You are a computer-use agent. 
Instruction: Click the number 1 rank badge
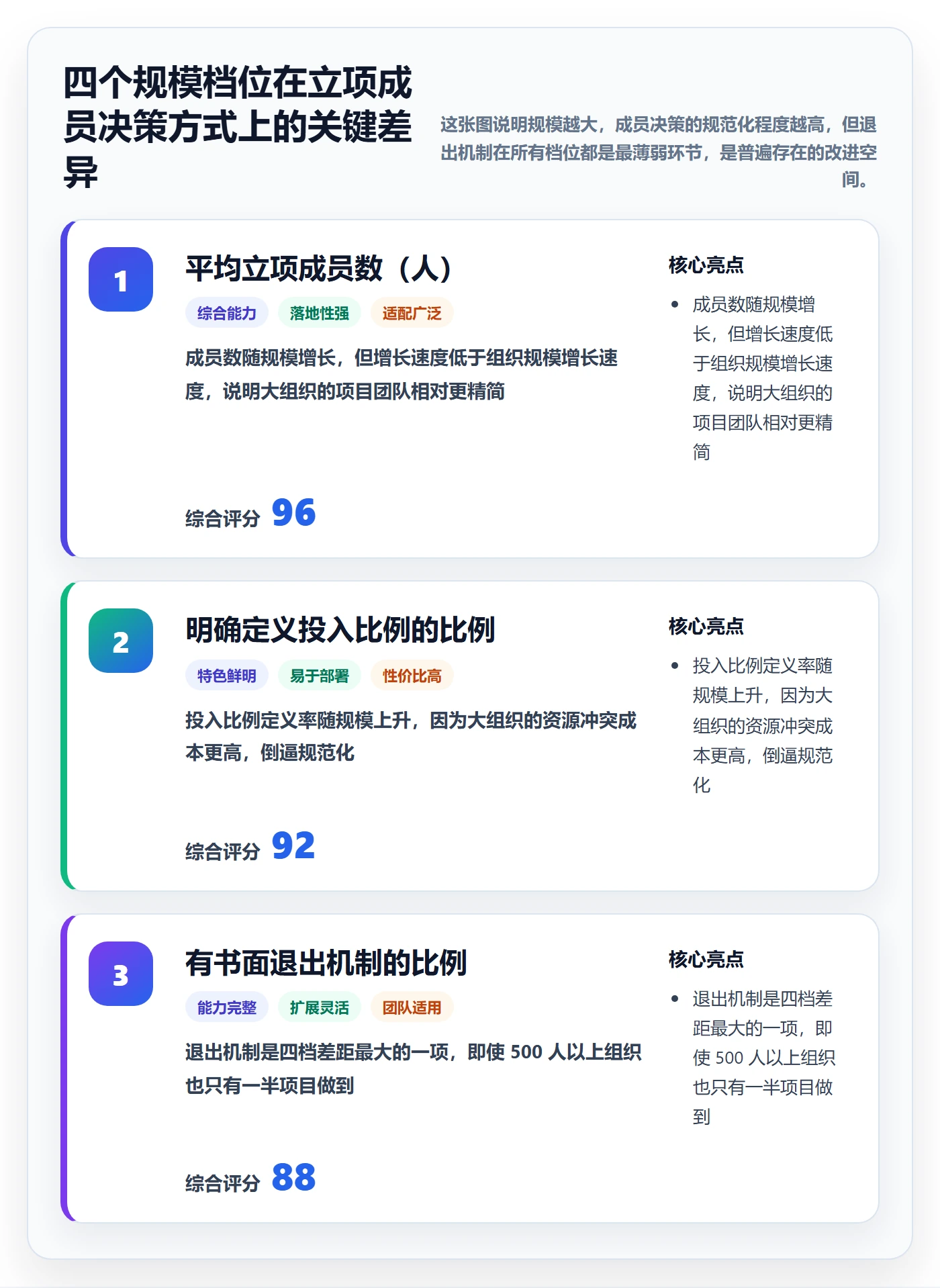(121, 279)
